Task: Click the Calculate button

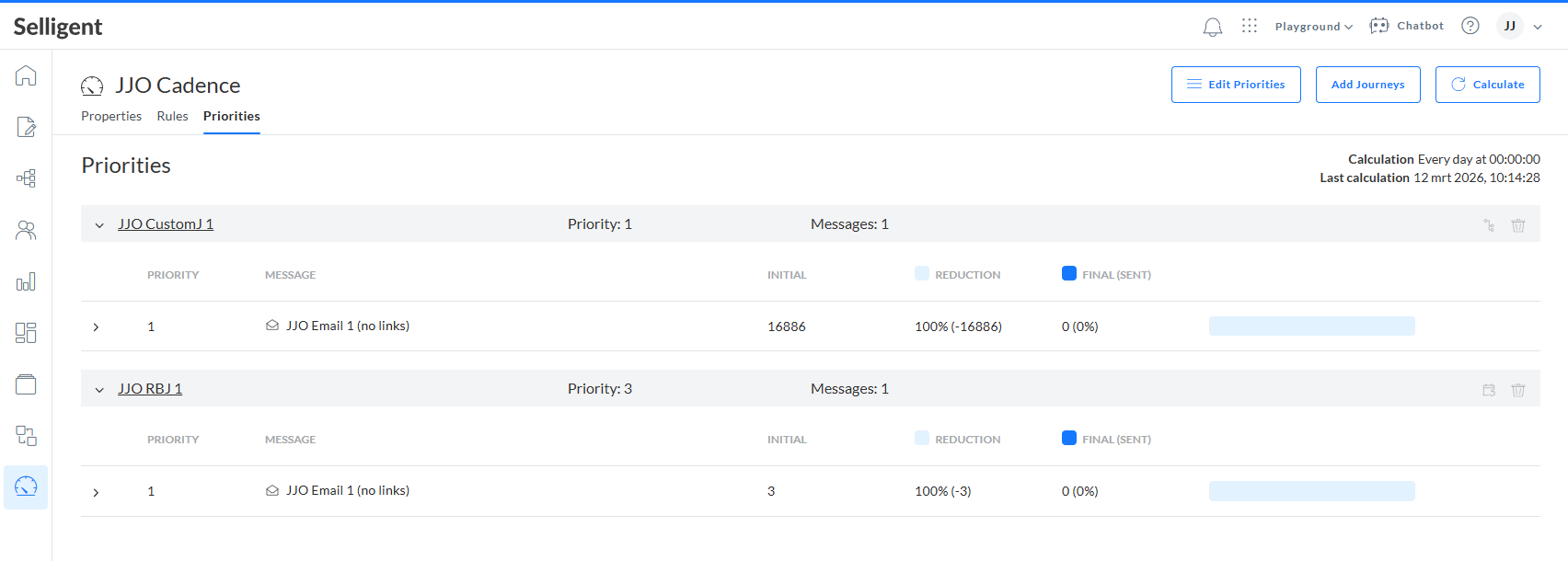Action: (1487, 85)
